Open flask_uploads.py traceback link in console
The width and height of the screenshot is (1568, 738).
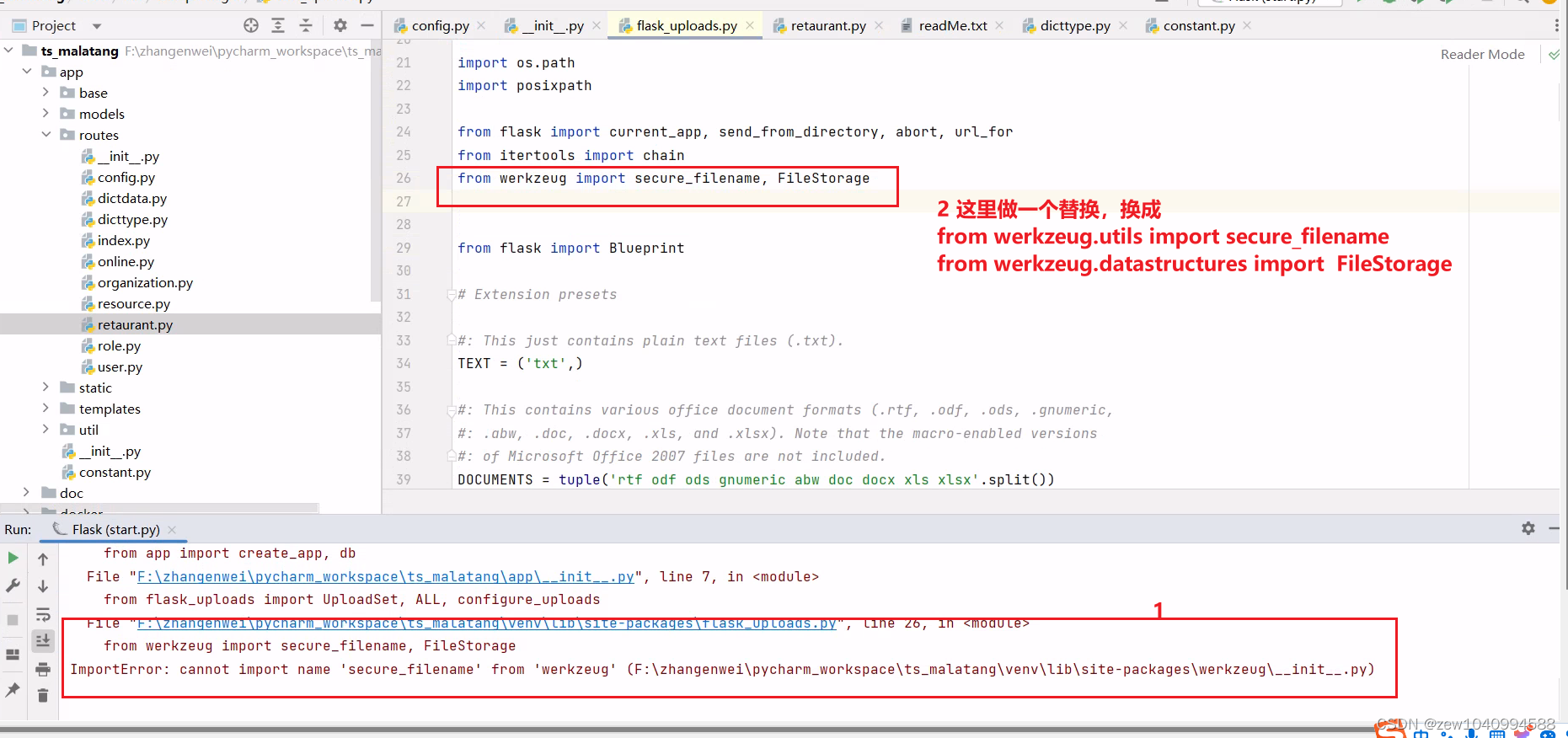click(x=486, y=623)
